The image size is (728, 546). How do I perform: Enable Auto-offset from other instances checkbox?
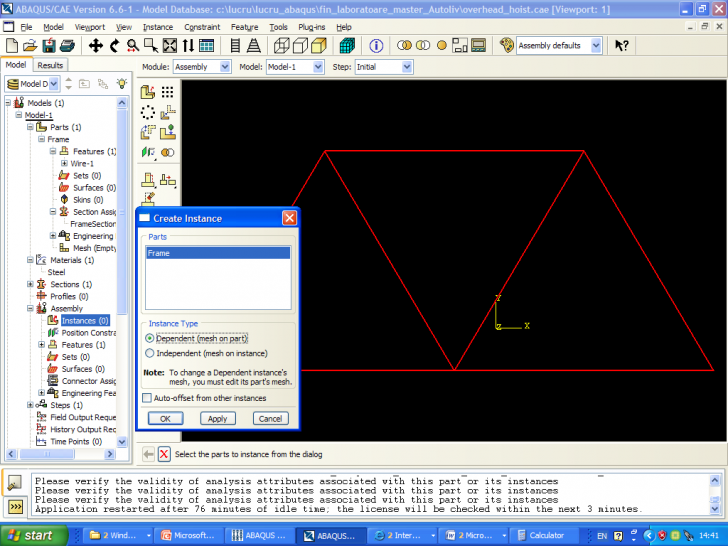tap(148, 398)
